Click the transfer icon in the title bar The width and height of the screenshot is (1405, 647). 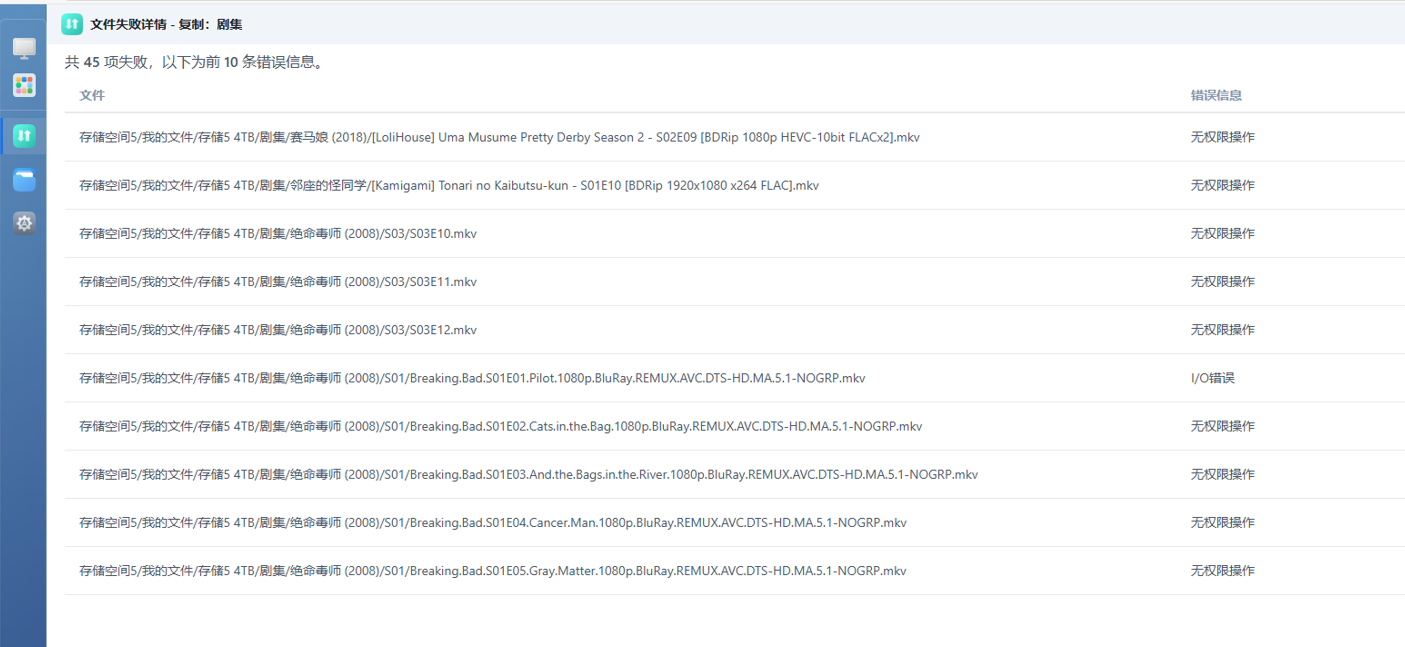72,23
